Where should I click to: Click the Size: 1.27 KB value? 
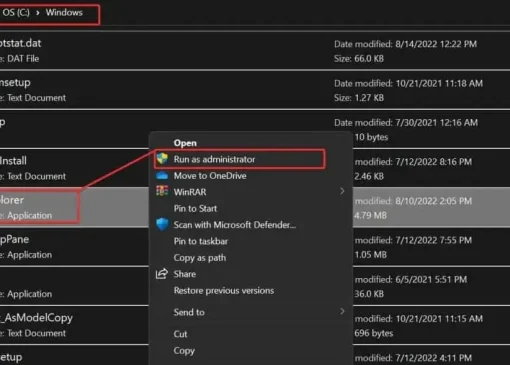[359, 98]
